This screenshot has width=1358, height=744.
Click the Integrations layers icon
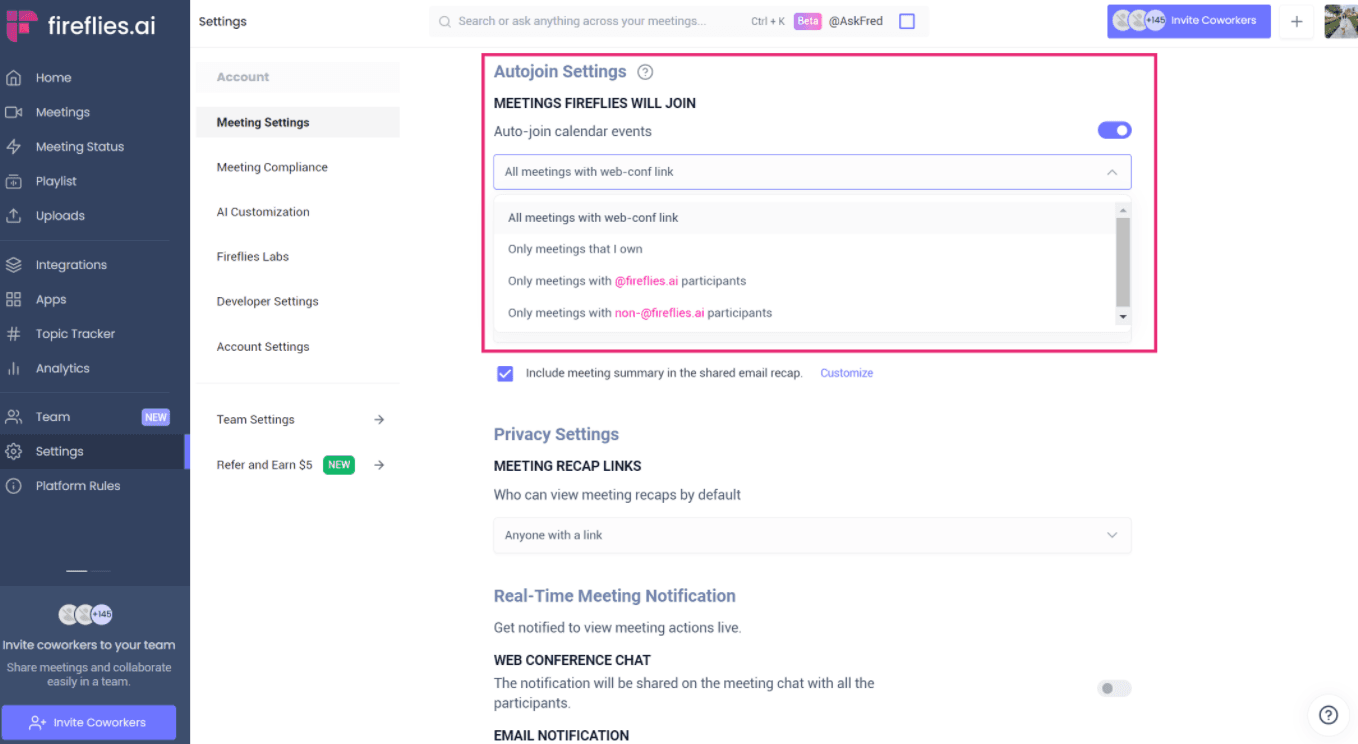pyautogui.click(x=14, y=265)
